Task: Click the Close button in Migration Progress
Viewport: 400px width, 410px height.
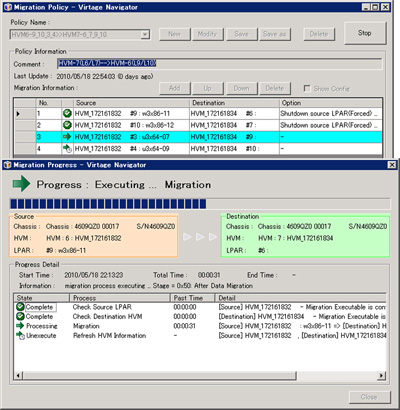Action: pos(369,397)
